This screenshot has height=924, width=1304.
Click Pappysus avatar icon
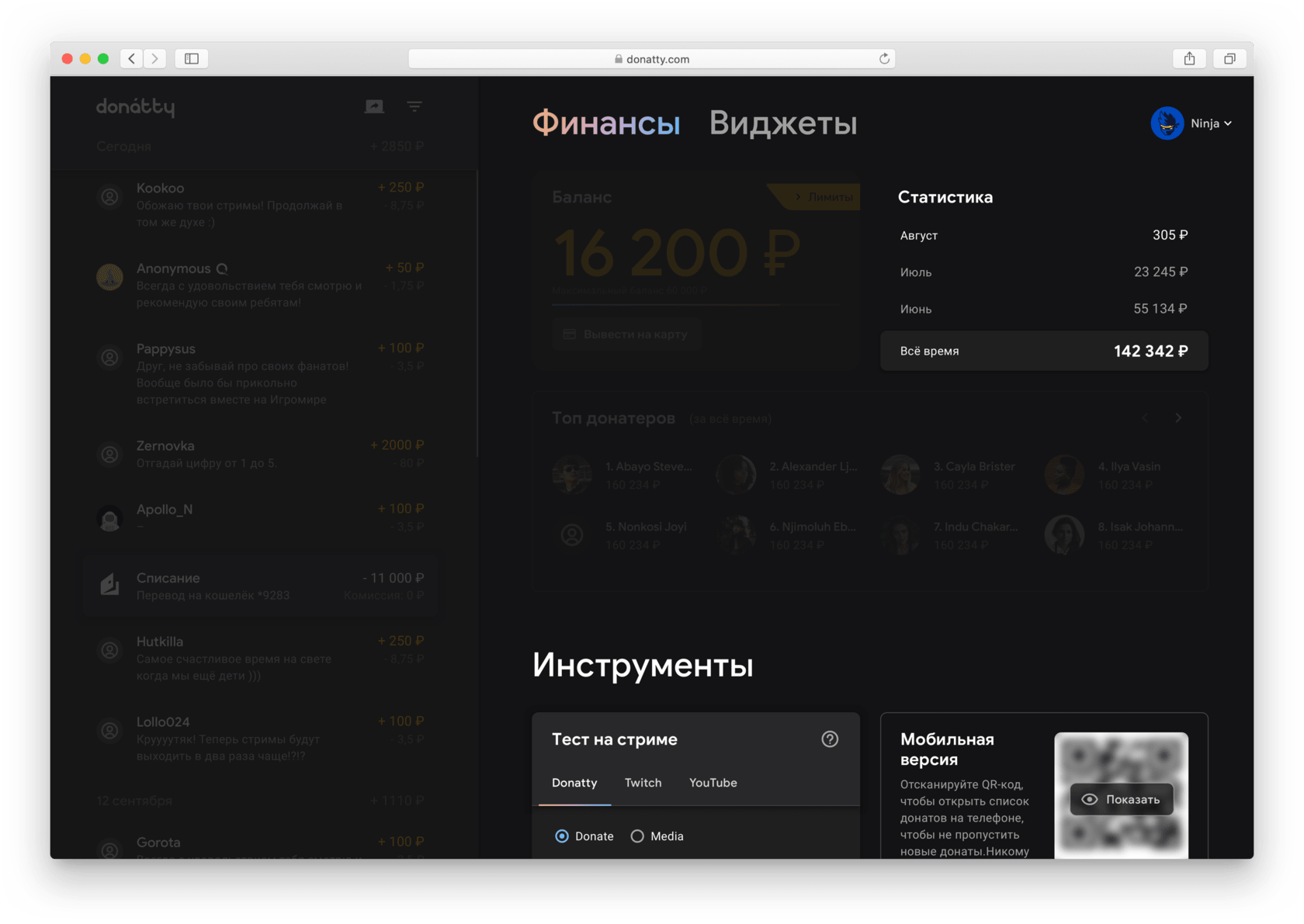[x=110, y=358]
